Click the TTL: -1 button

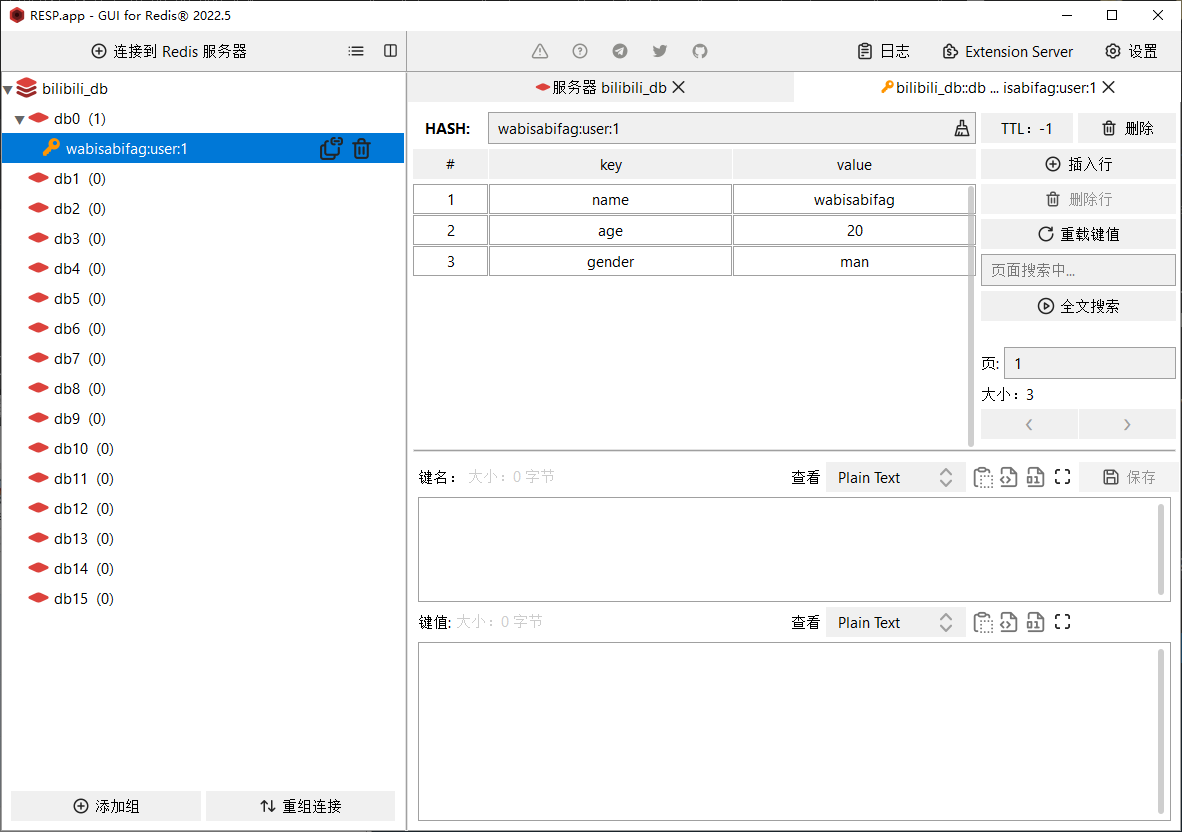click(x=1027, y=129)
